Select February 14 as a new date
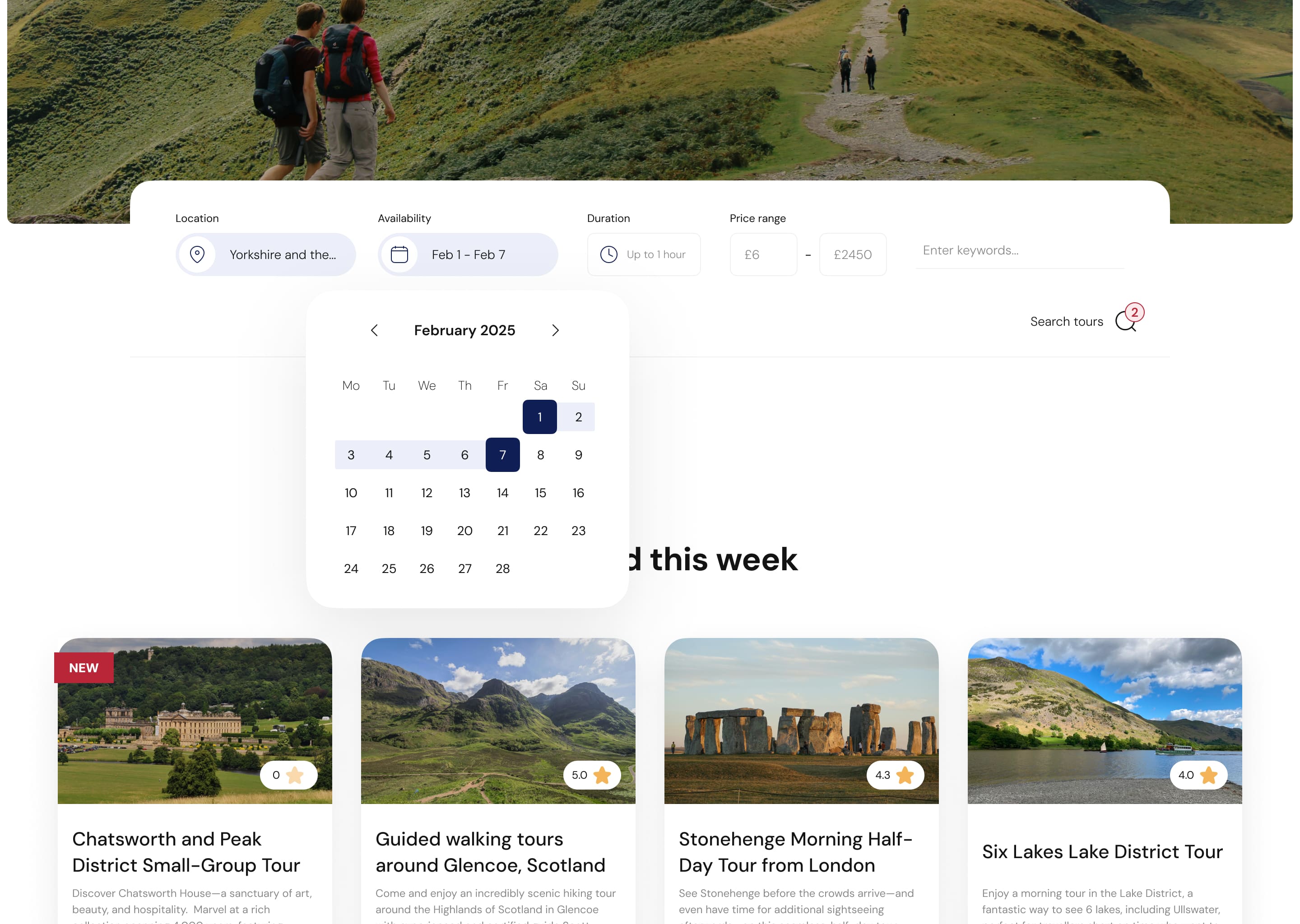The image size is (1300, 924). coord(502,493)
